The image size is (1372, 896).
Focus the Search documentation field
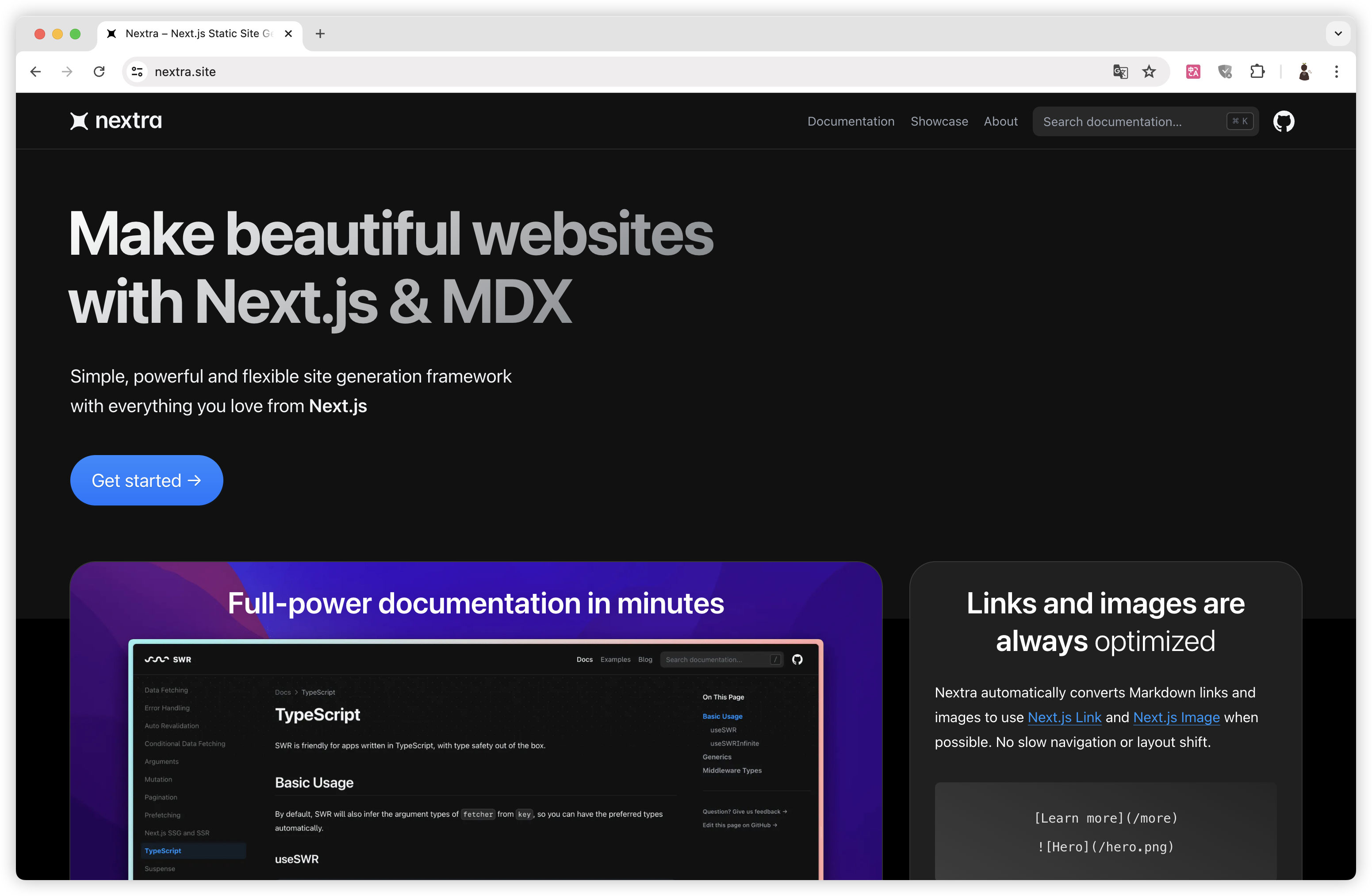[1130, 122]
